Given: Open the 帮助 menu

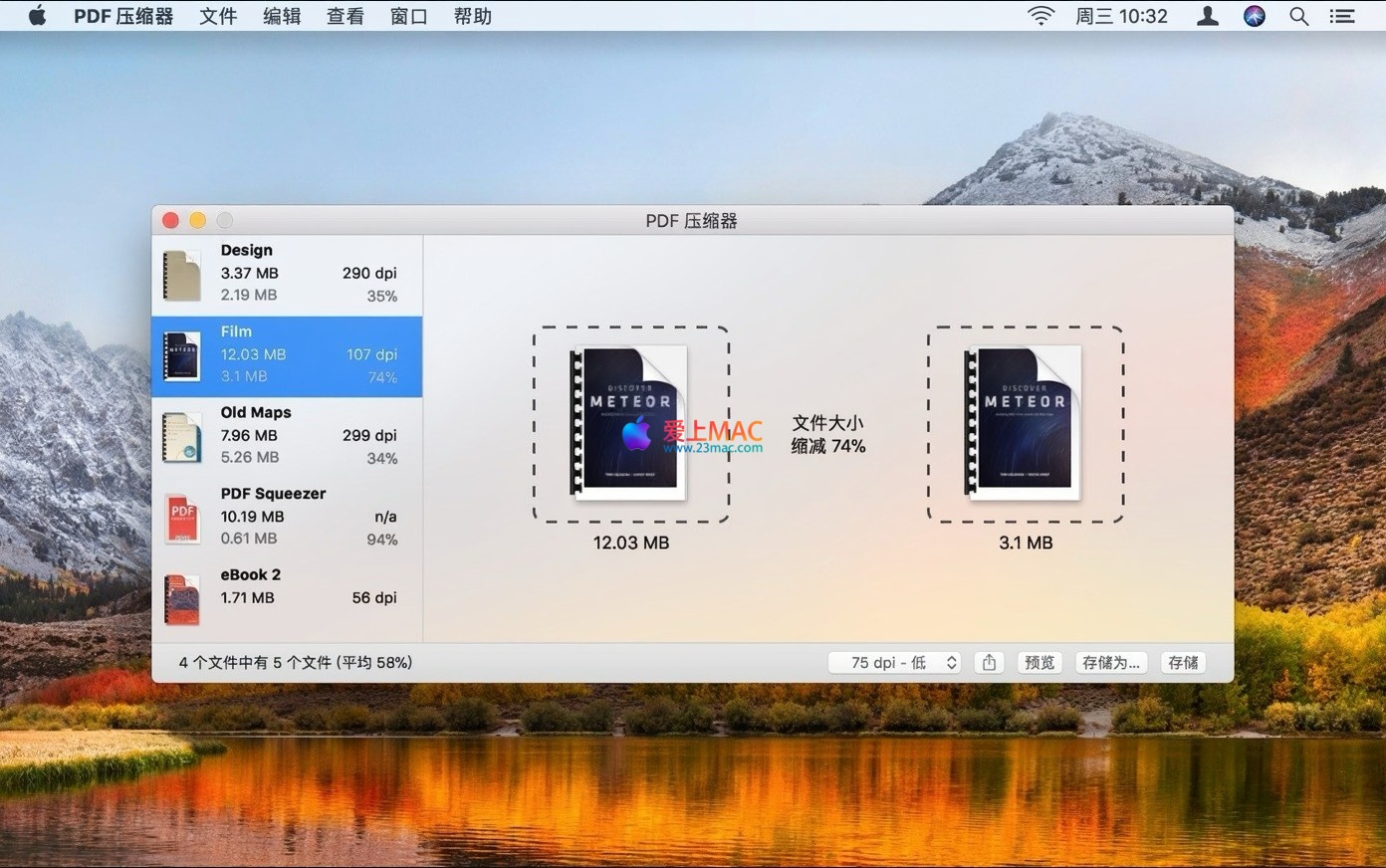Looking at the screenshot, I should click(x=472, y=16).
